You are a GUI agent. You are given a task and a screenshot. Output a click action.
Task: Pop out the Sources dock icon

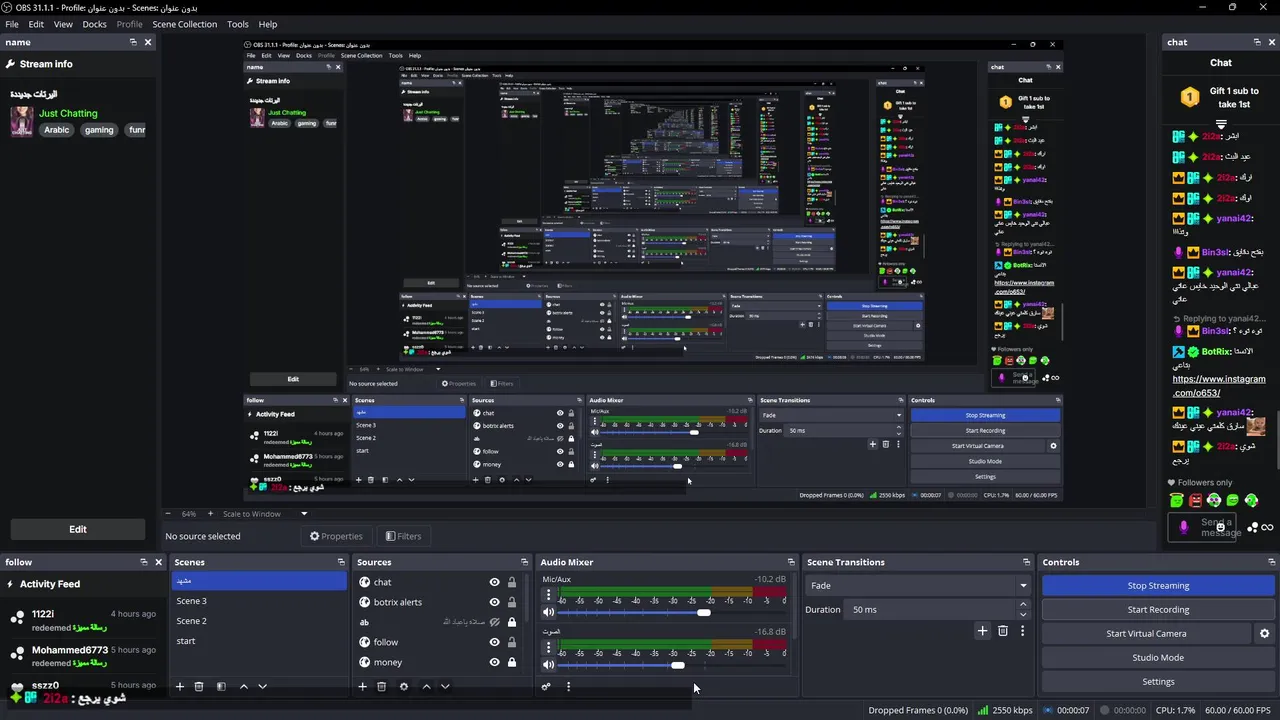coord(524,562)
